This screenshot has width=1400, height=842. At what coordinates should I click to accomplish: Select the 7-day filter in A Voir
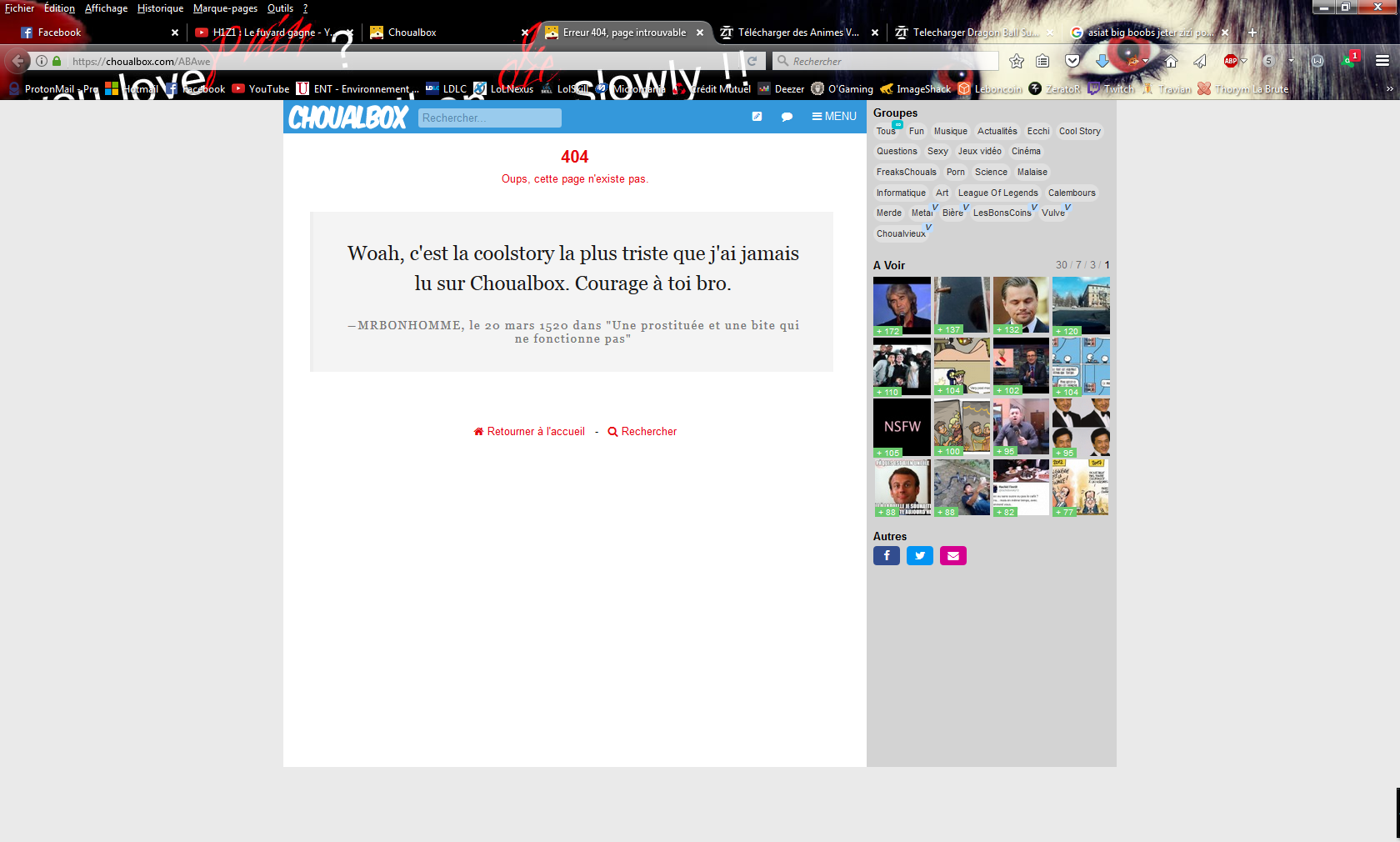coord(1078,265)
